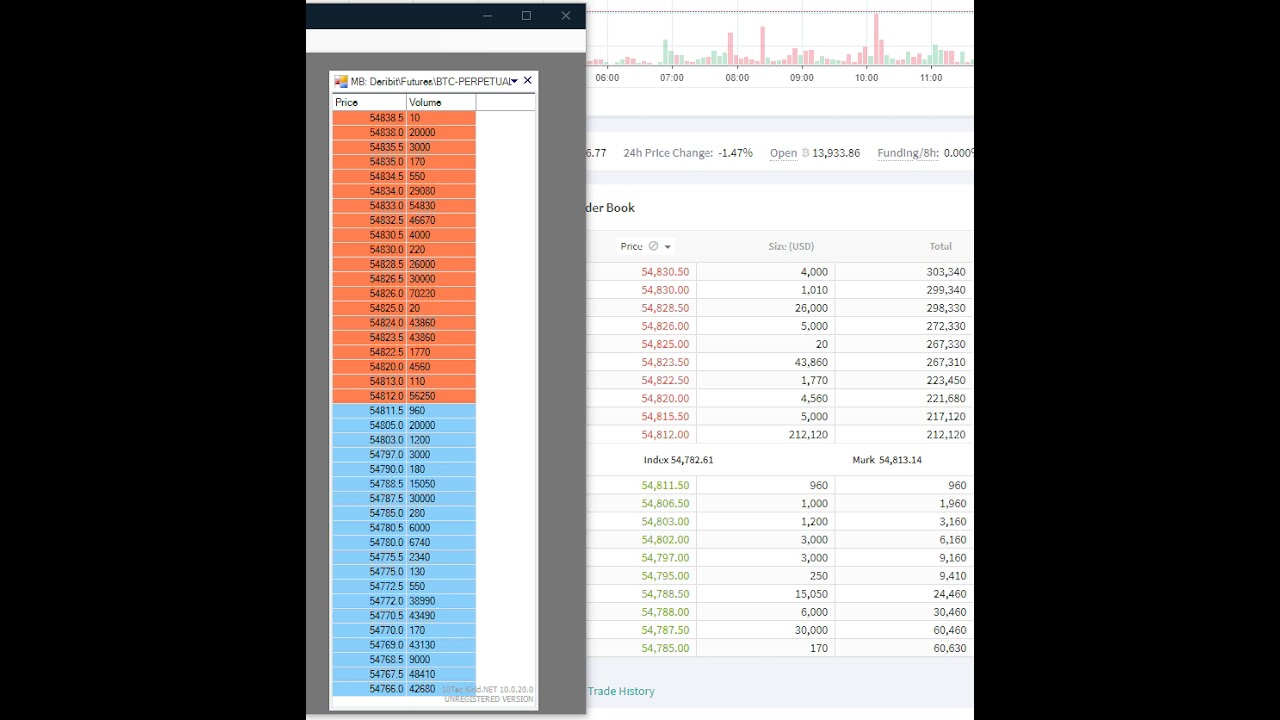Open the Trade History link
Image resolution: width=1280 pixels, height=720 pixels.
[621, 691]
